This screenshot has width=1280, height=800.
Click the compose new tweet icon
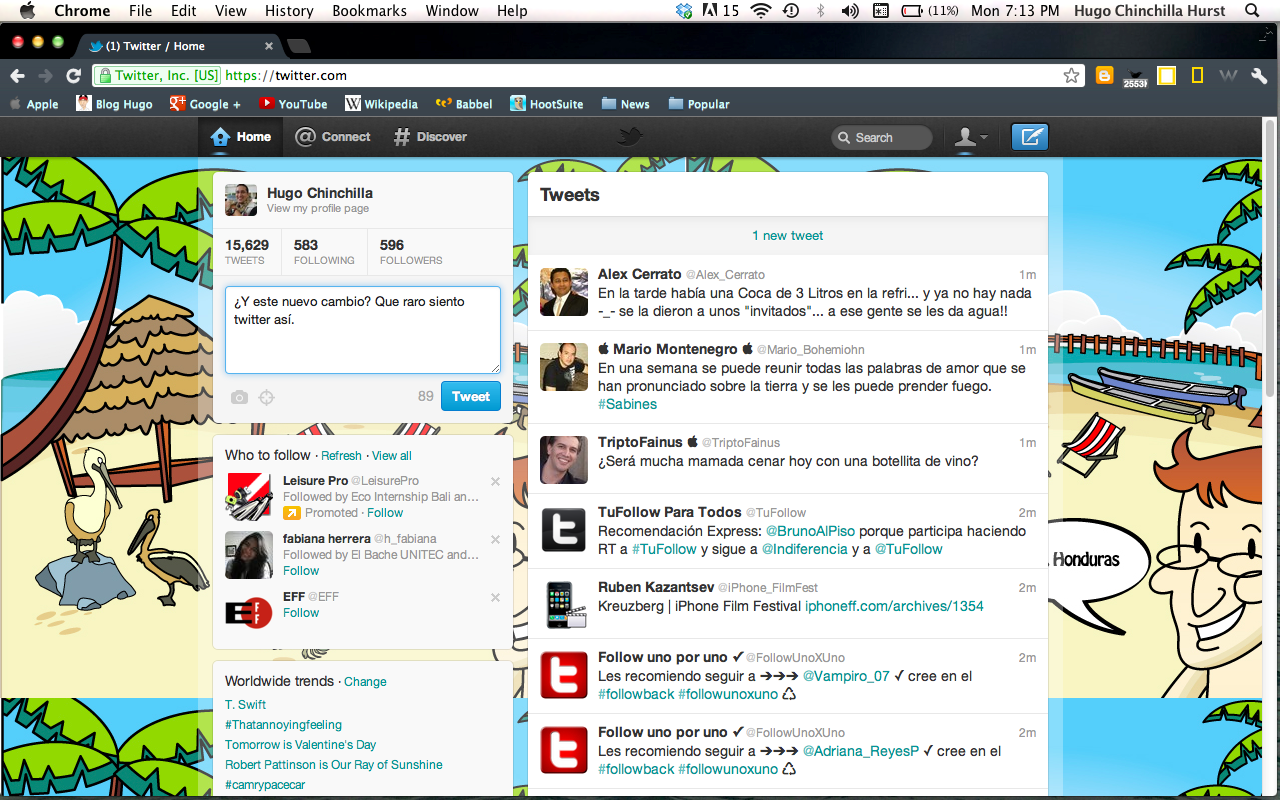[1029, 137]
